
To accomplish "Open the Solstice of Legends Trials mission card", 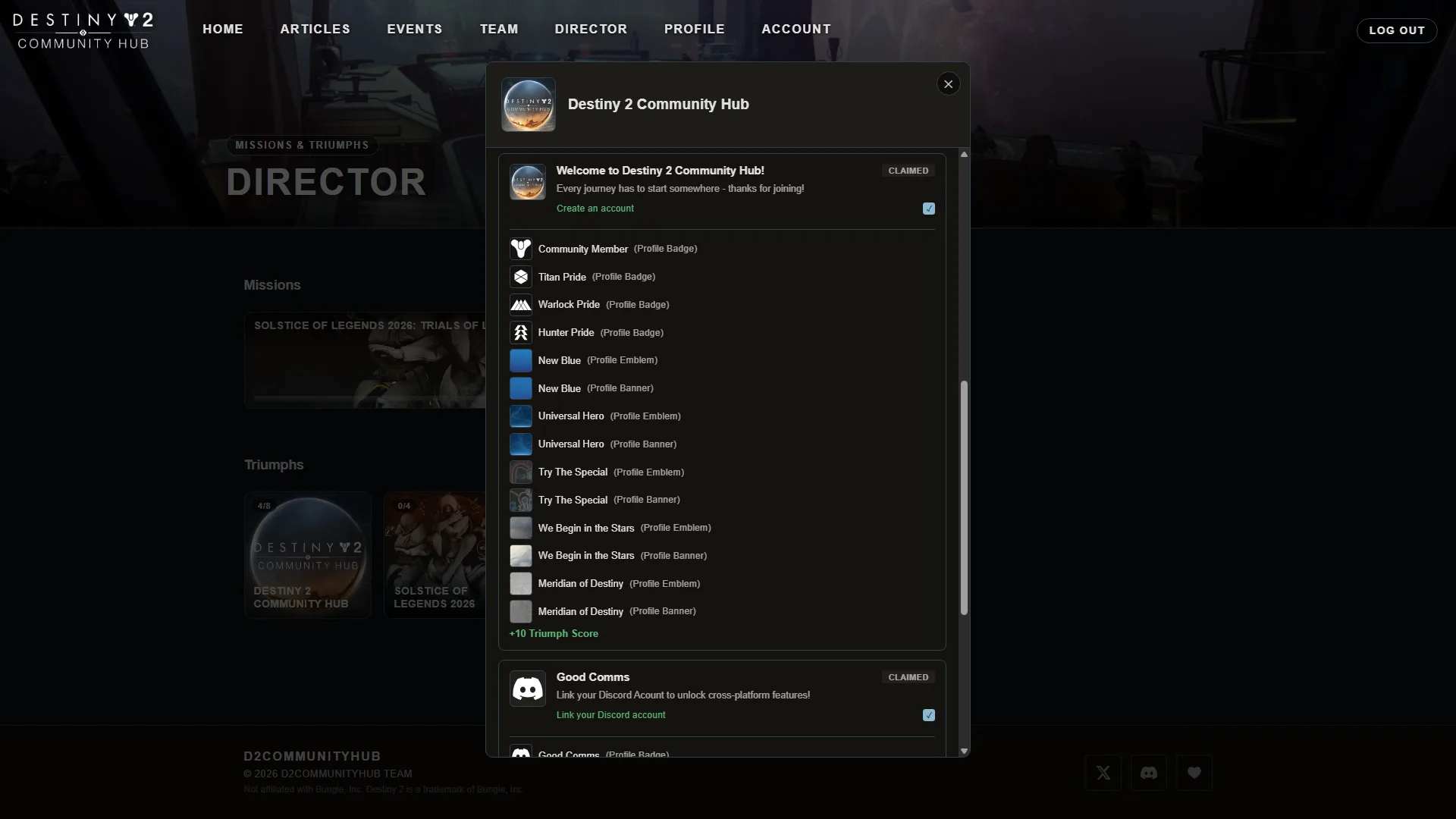I will pyautogui.click(x=365, y=360).
